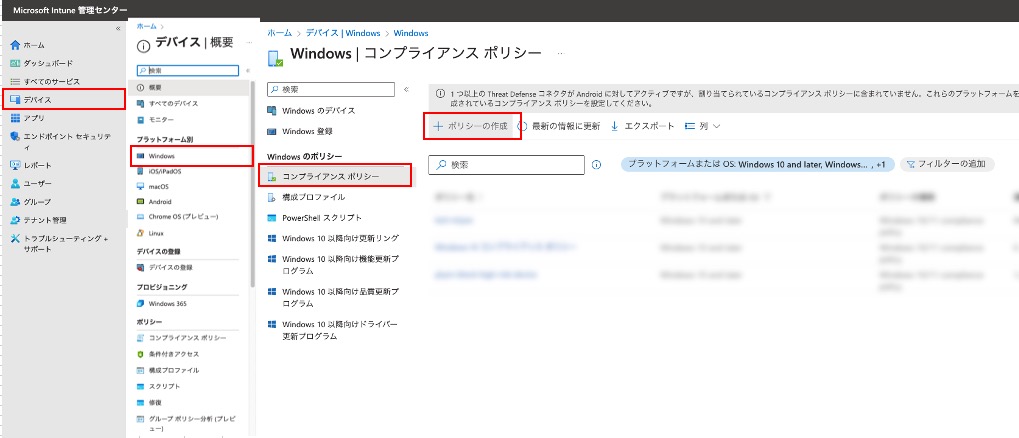The image size is (1019, 438).
Task: Open Tenant administration icon
Action: [16, 220]
